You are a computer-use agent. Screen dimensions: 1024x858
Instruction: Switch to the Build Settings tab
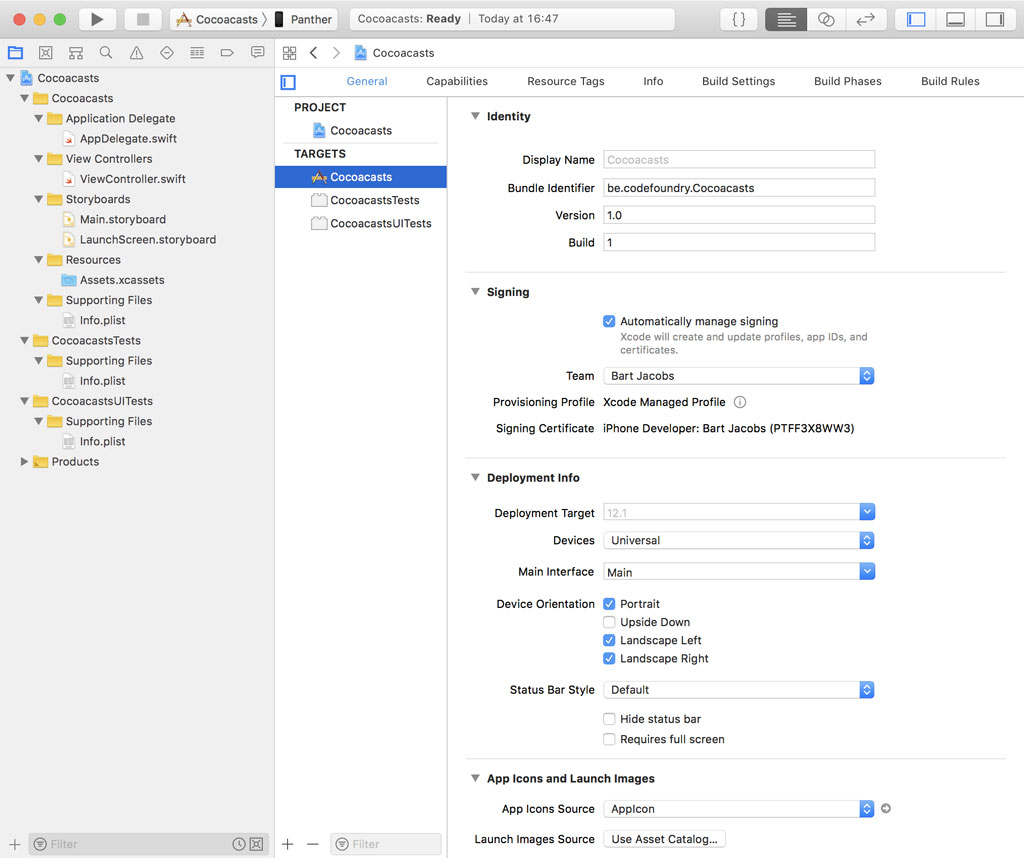[x=738, y=81]
